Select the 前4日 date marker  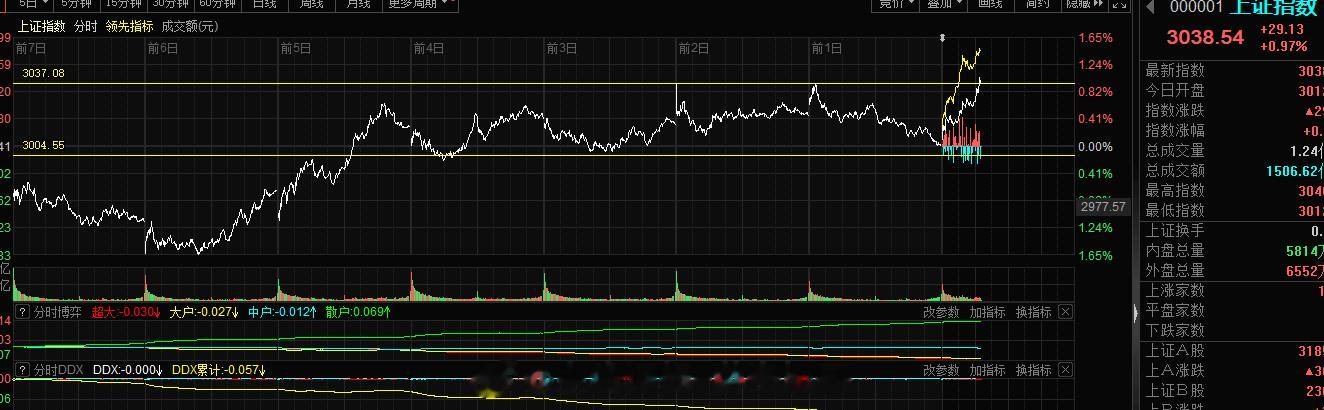[428, 47]
